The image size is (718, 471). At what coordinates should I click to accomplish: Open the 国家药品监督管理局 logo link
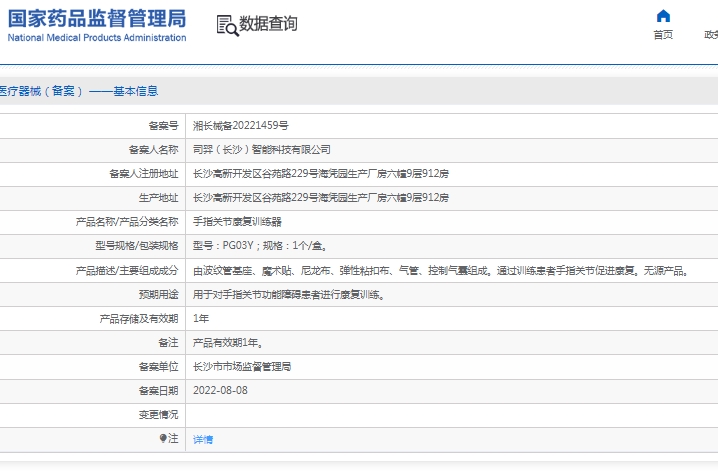point(97,19)
